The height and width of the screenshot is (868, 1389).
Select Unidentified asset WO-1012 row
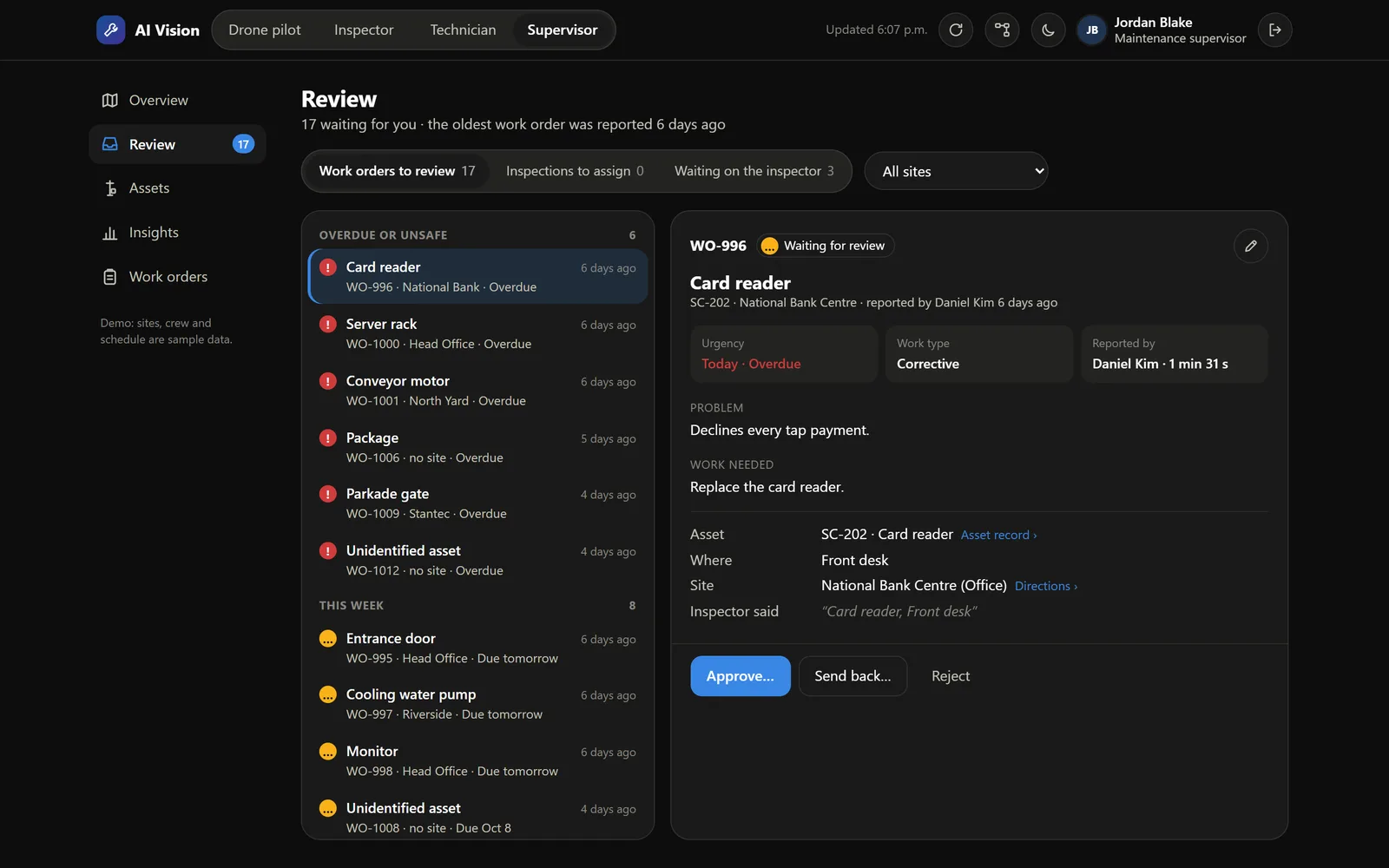coord(477,560)
